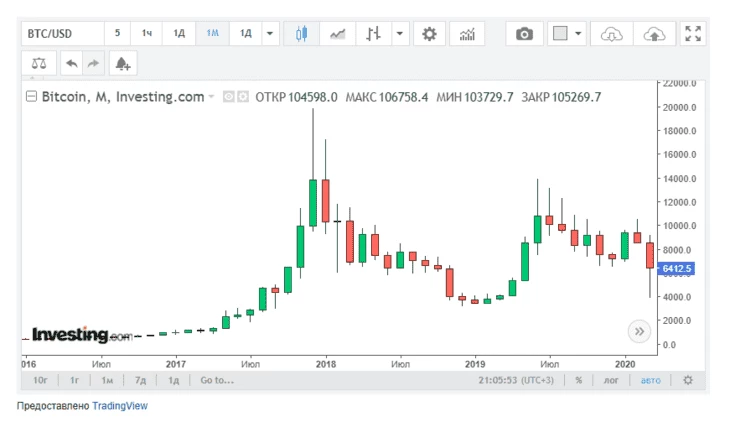Select the candlestick chart style icon
Image resolution: width=730 pixels, height=422 pixels.
[301, 34]
